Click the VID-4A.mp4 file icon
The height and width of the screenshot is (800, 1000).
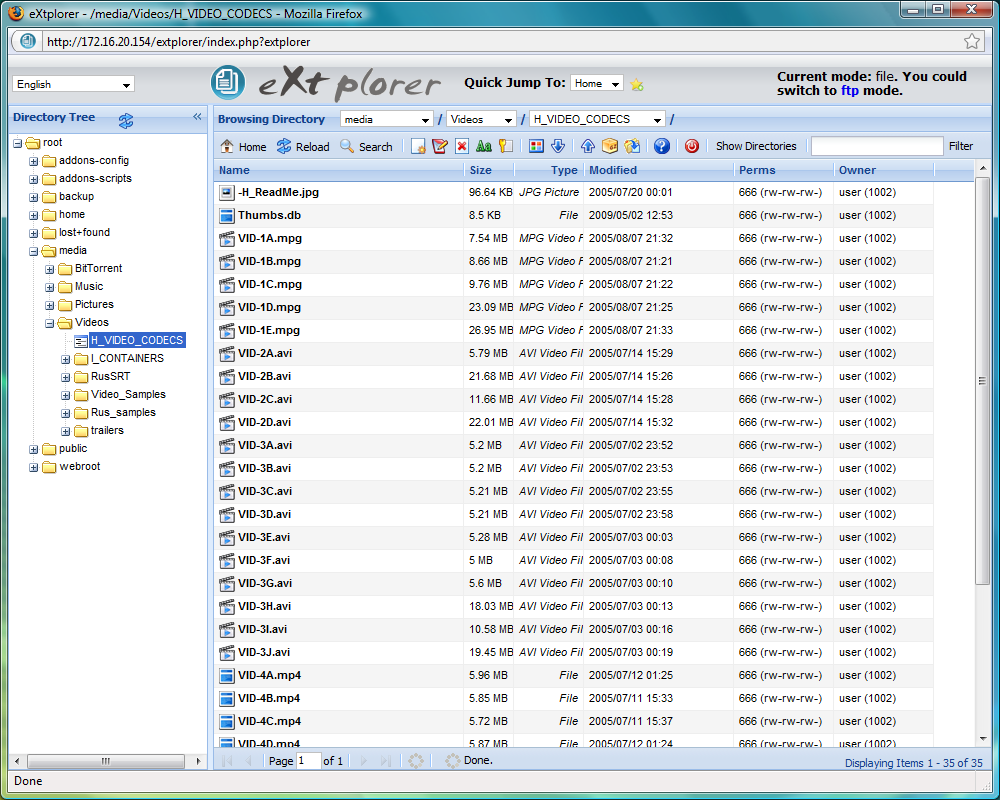pos(226,676)
